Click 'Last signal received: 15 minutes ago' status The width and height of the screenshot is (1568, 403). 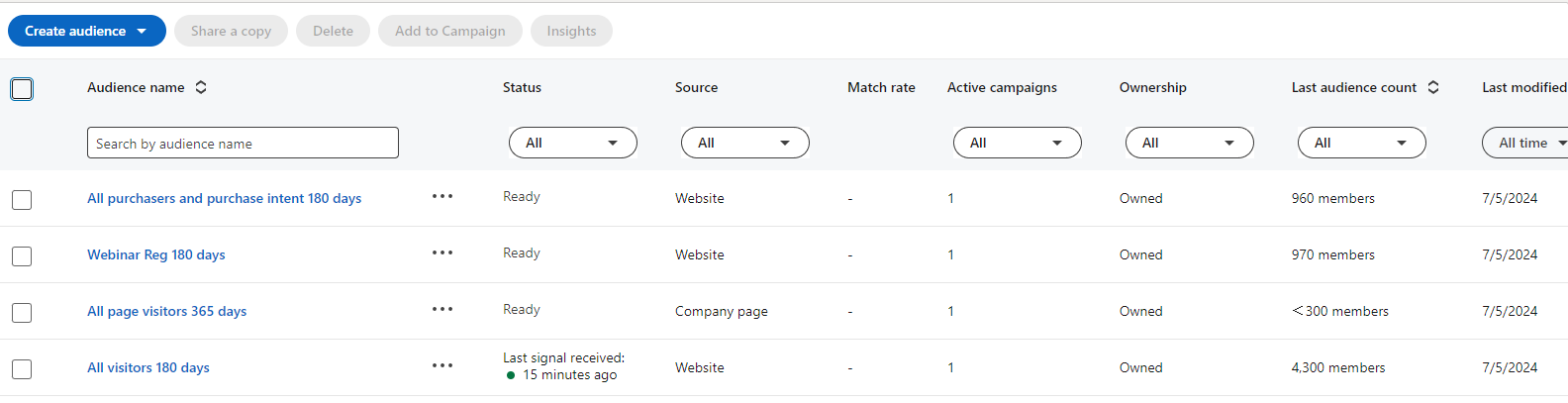[x=563, y=366]
